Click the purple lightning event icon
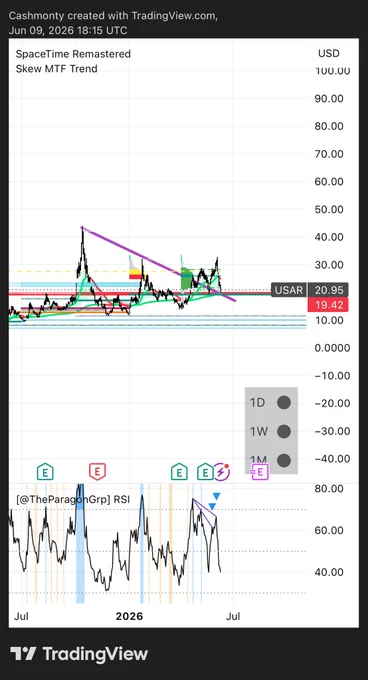The image size is (368, 680). pos(221,471)
